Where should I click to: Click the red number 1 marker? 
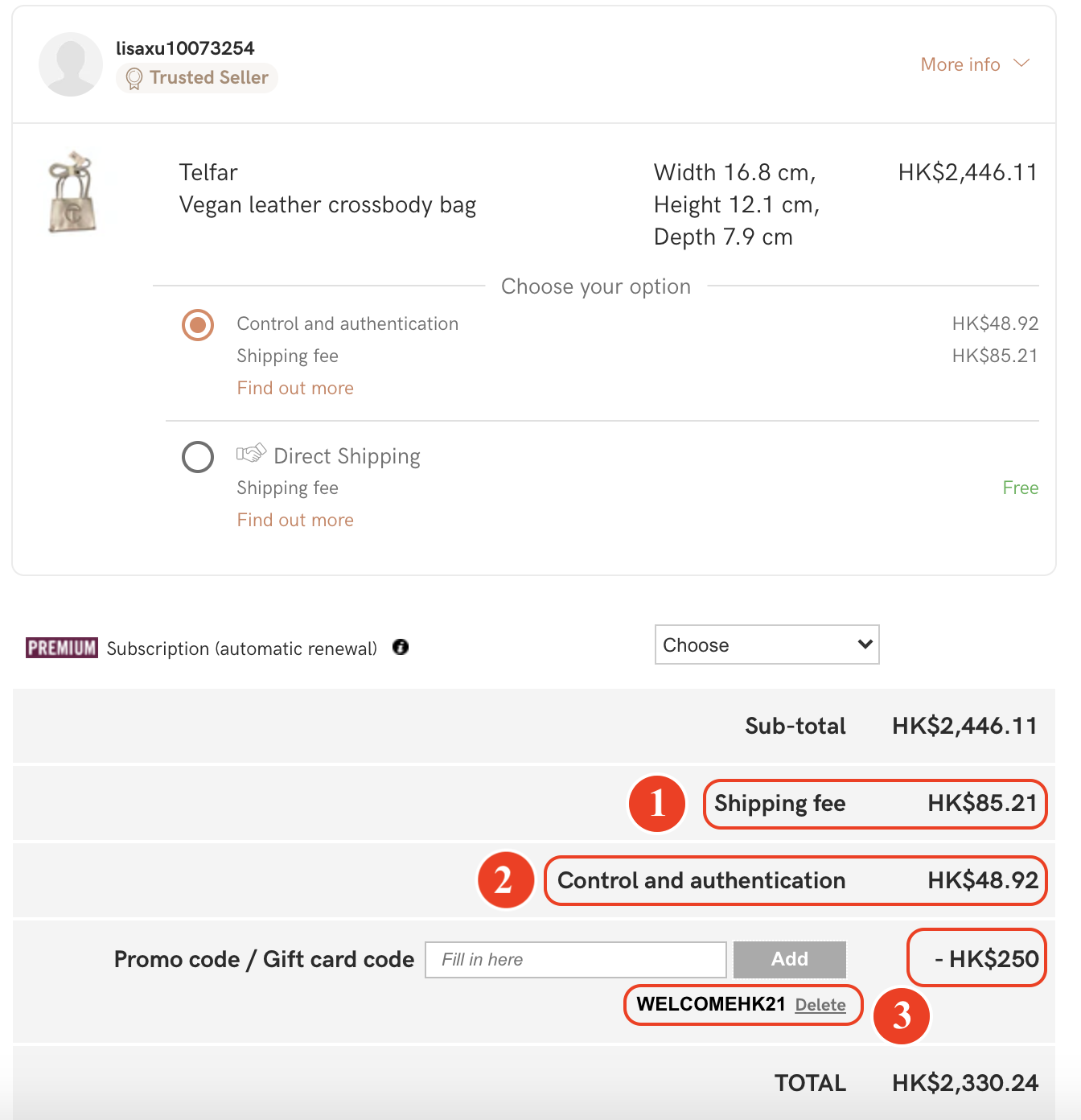click(x=657, y=803)
